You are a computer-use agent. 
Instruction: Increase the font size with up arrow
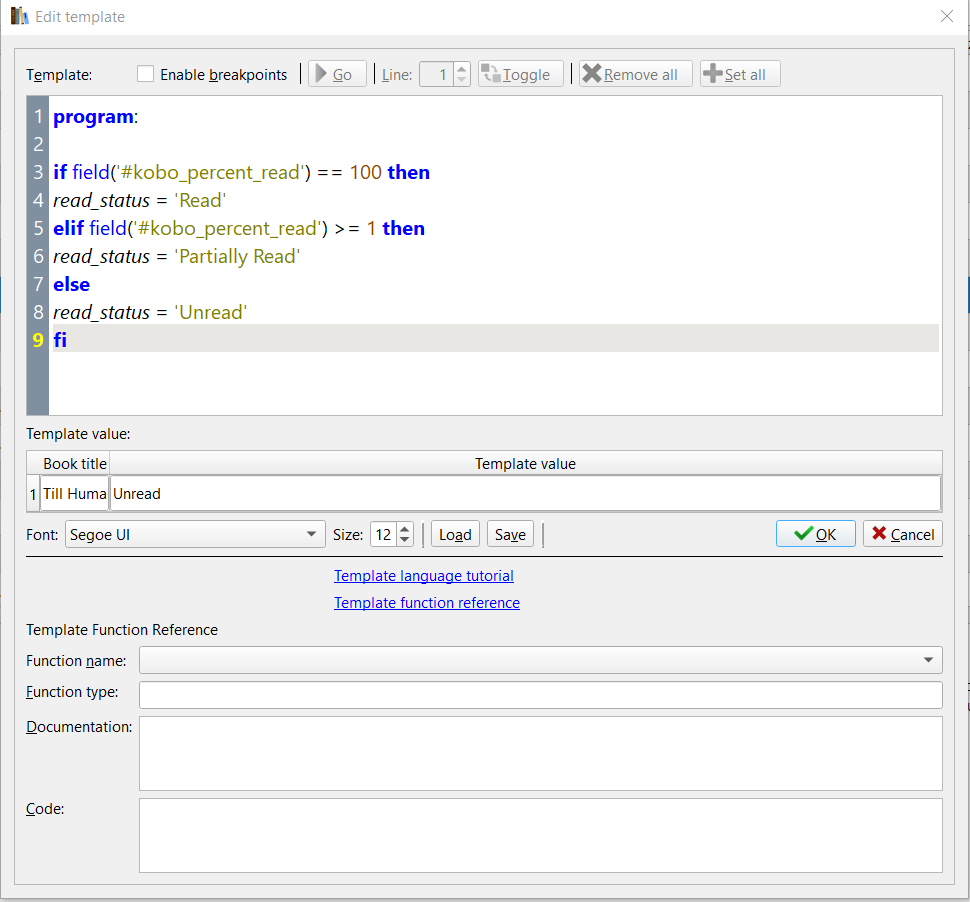point(404,529)
